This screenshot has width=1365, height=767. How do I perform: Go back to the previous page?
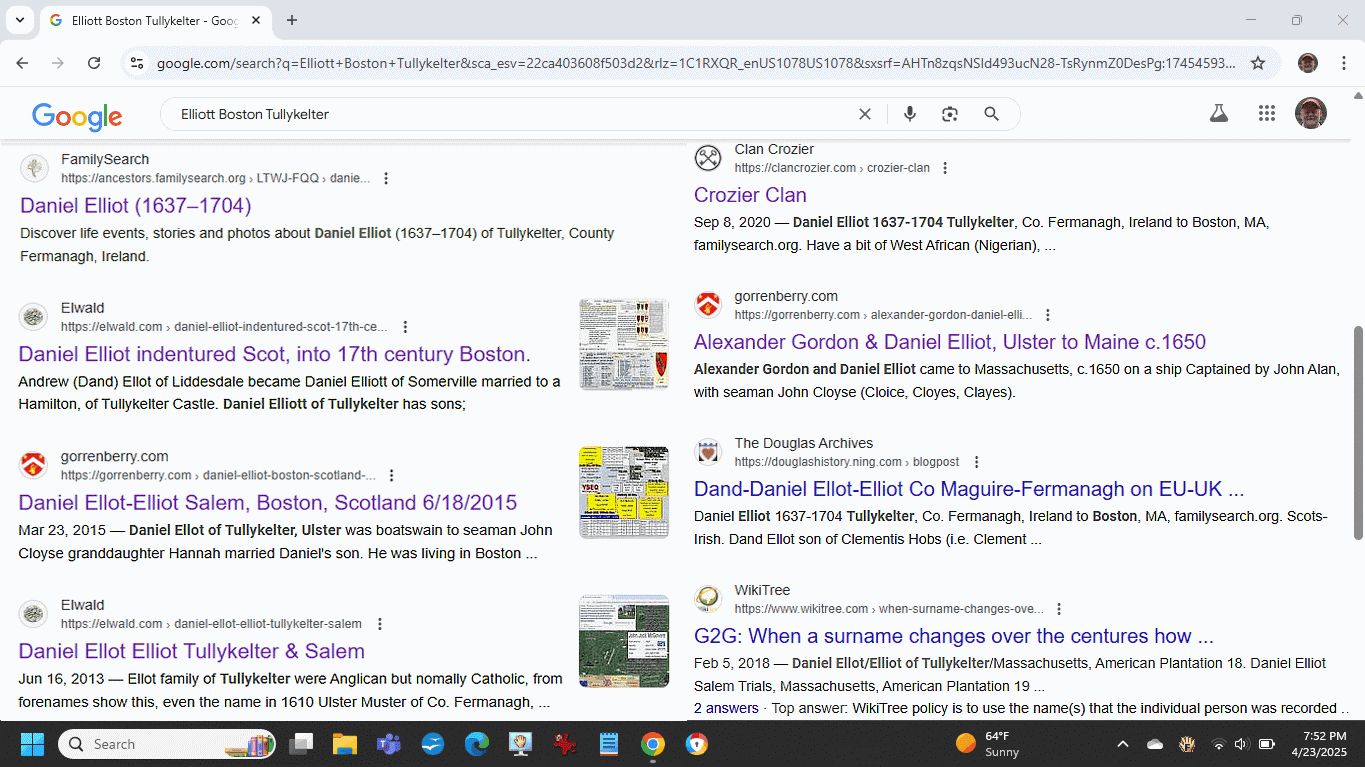coord(22,63)
